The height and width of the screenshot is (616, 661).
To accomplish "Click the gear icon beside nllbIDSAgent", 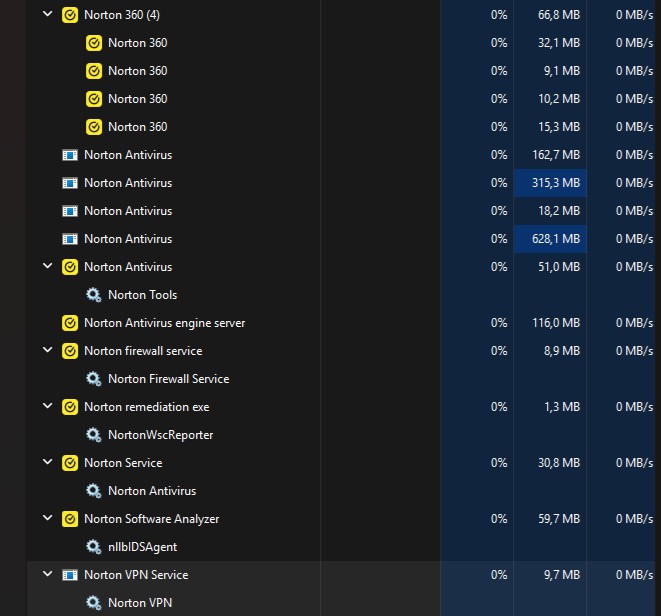I will tap(94, 547).
